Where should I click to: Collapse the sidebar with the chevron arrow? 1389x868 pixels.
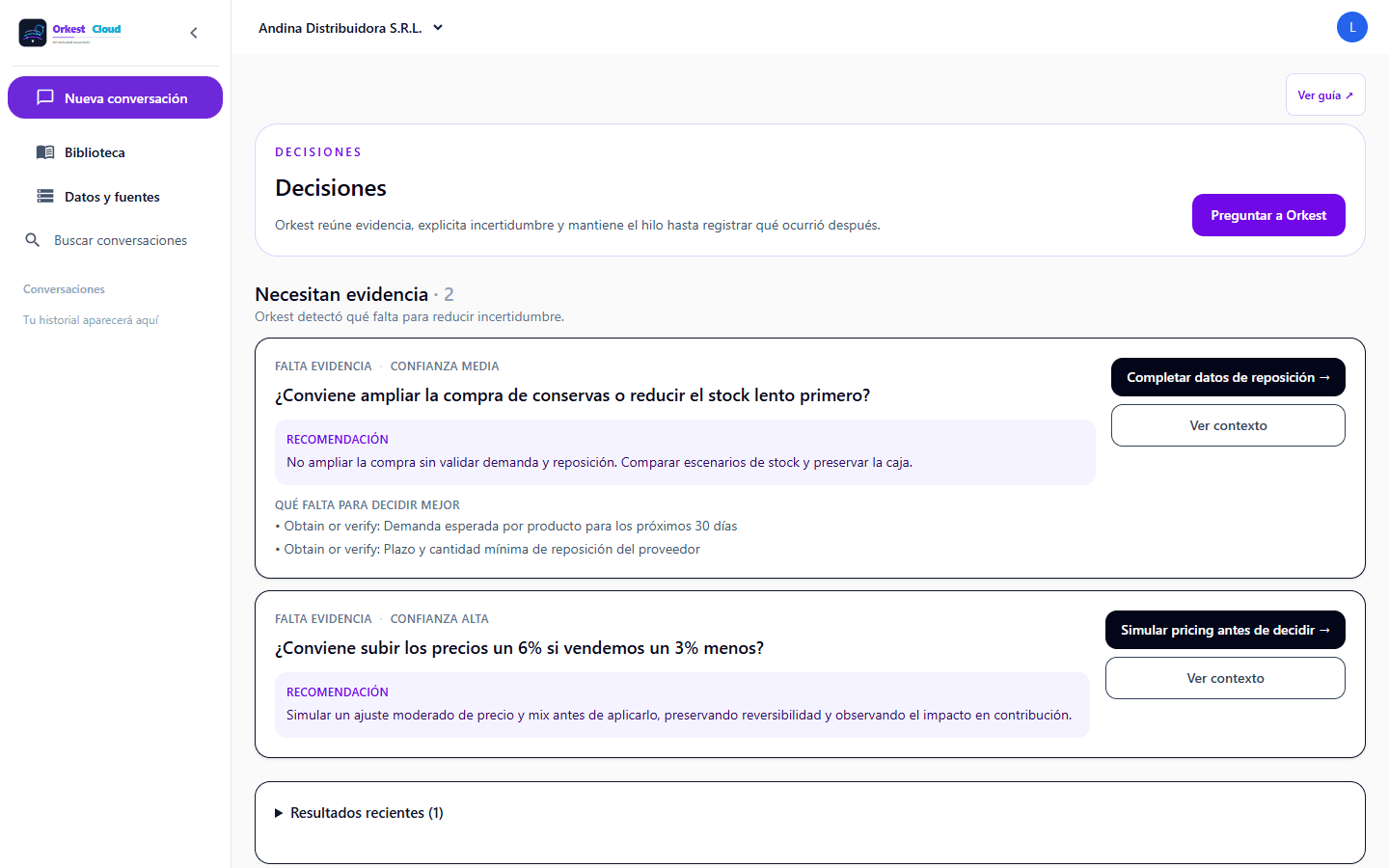[x=194, y=33]
